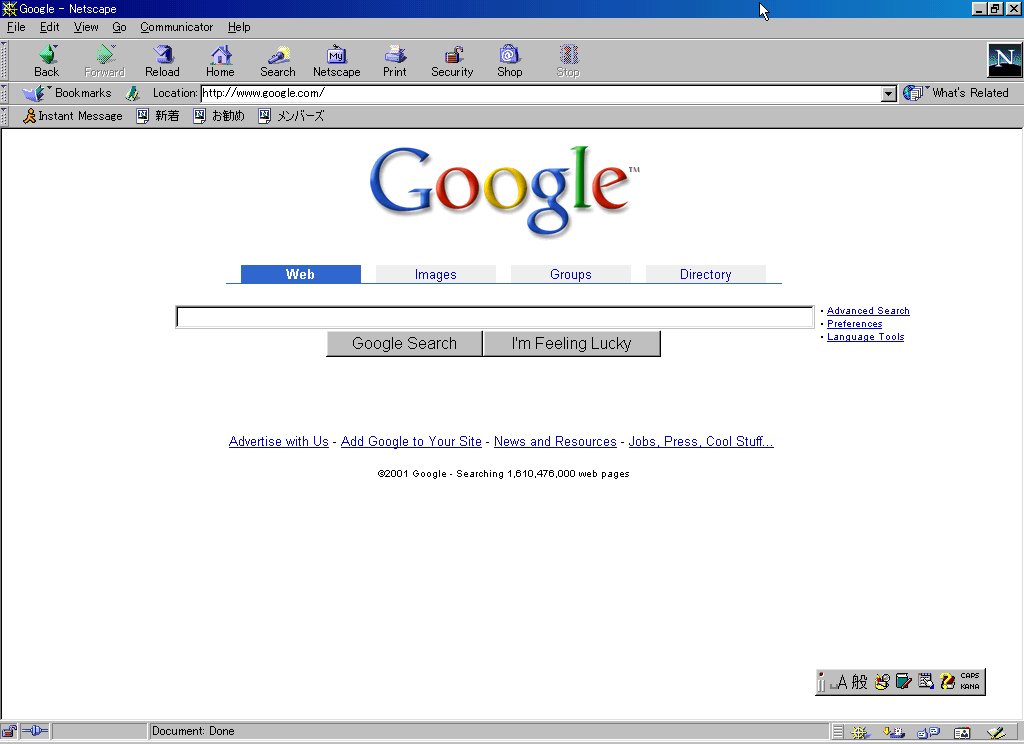The height and width of the screenshot is (744, 1024).
Task: Open the Advertise with Us link
Action: point(279,442)
